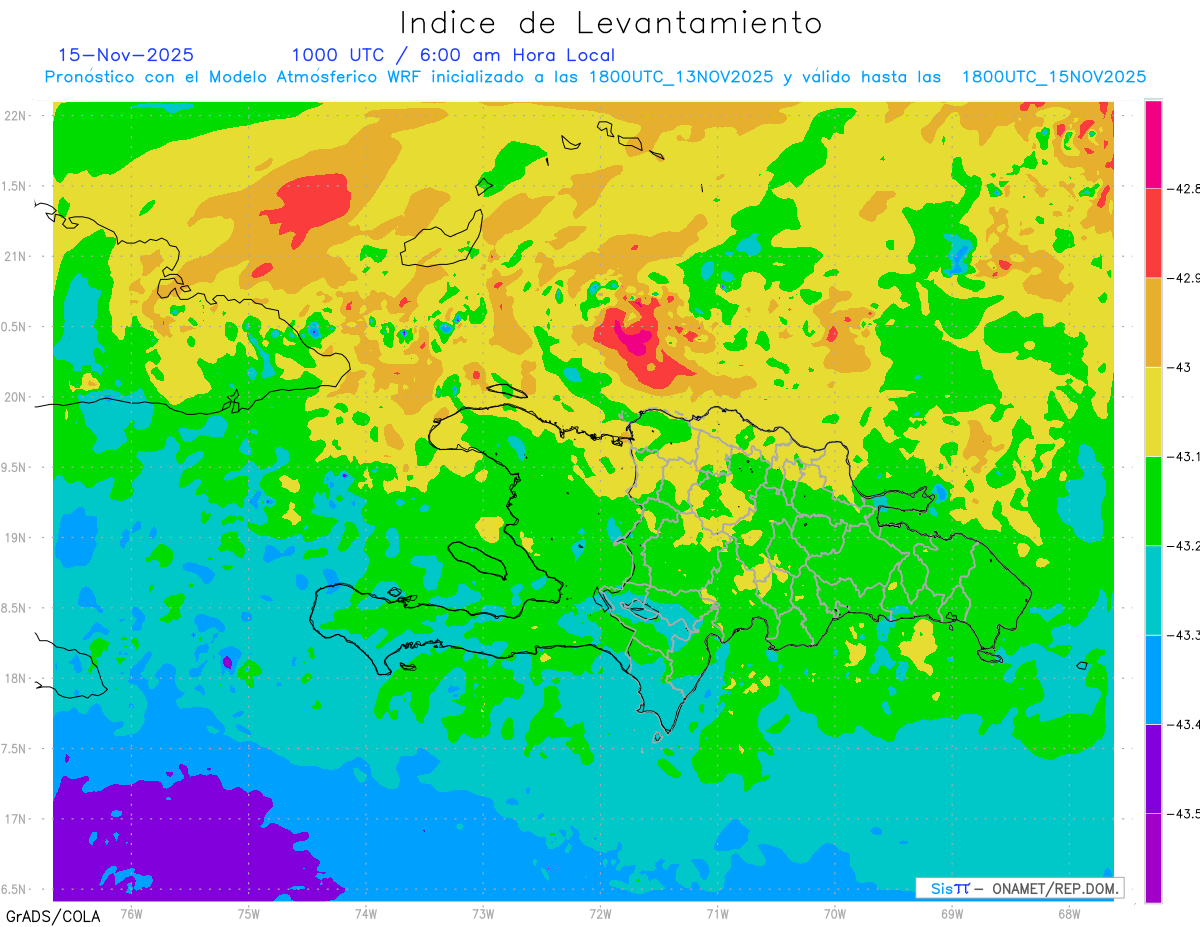Click the 7.5N latitude label

(14, 749)
